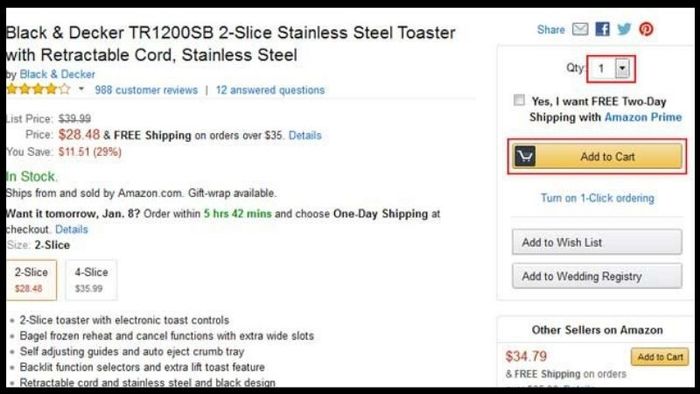Viewport: 700px width, 394px height.
Task: Turn on 1-Click ordering
Action: [x=597, y=198]
